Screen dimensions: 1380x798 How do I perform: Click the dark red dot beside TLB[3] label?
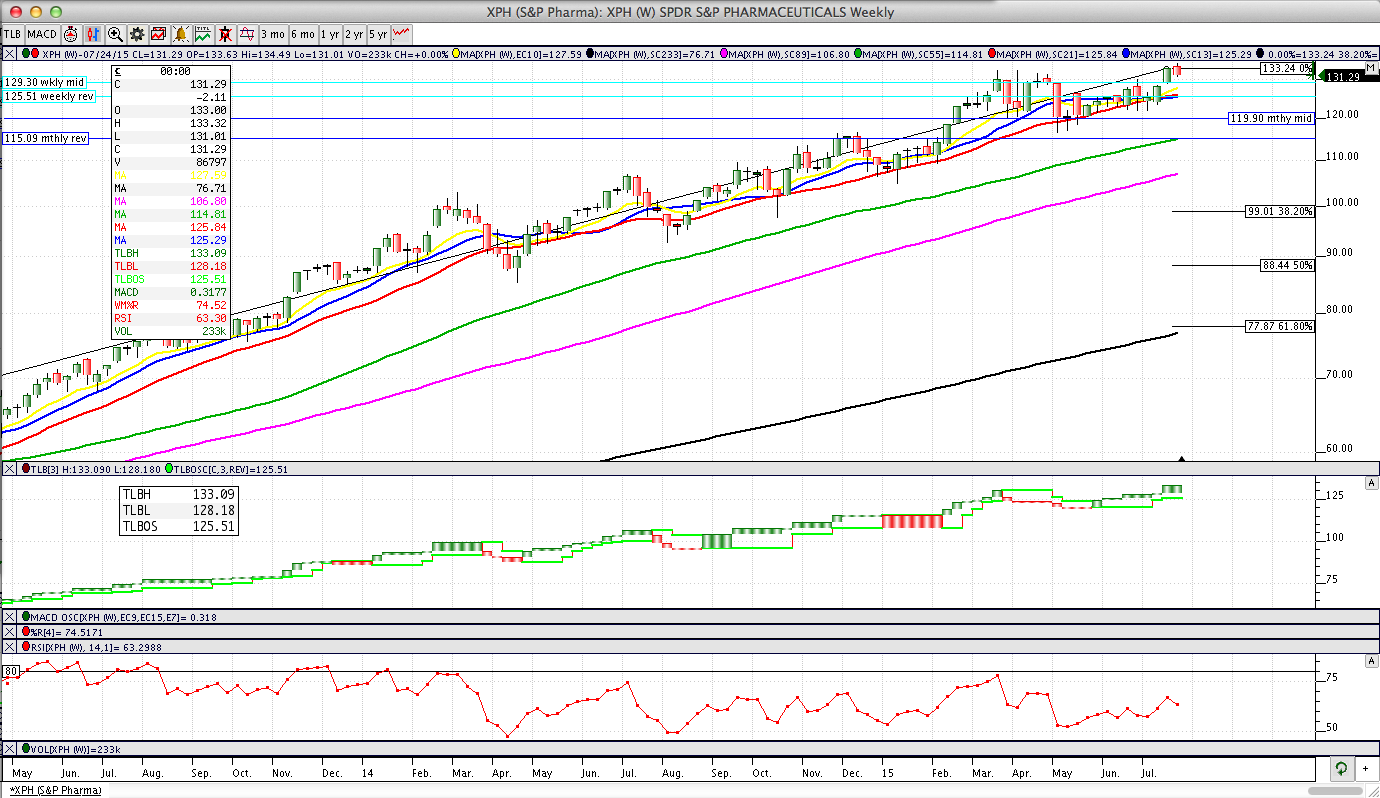(x=25, y=468)
